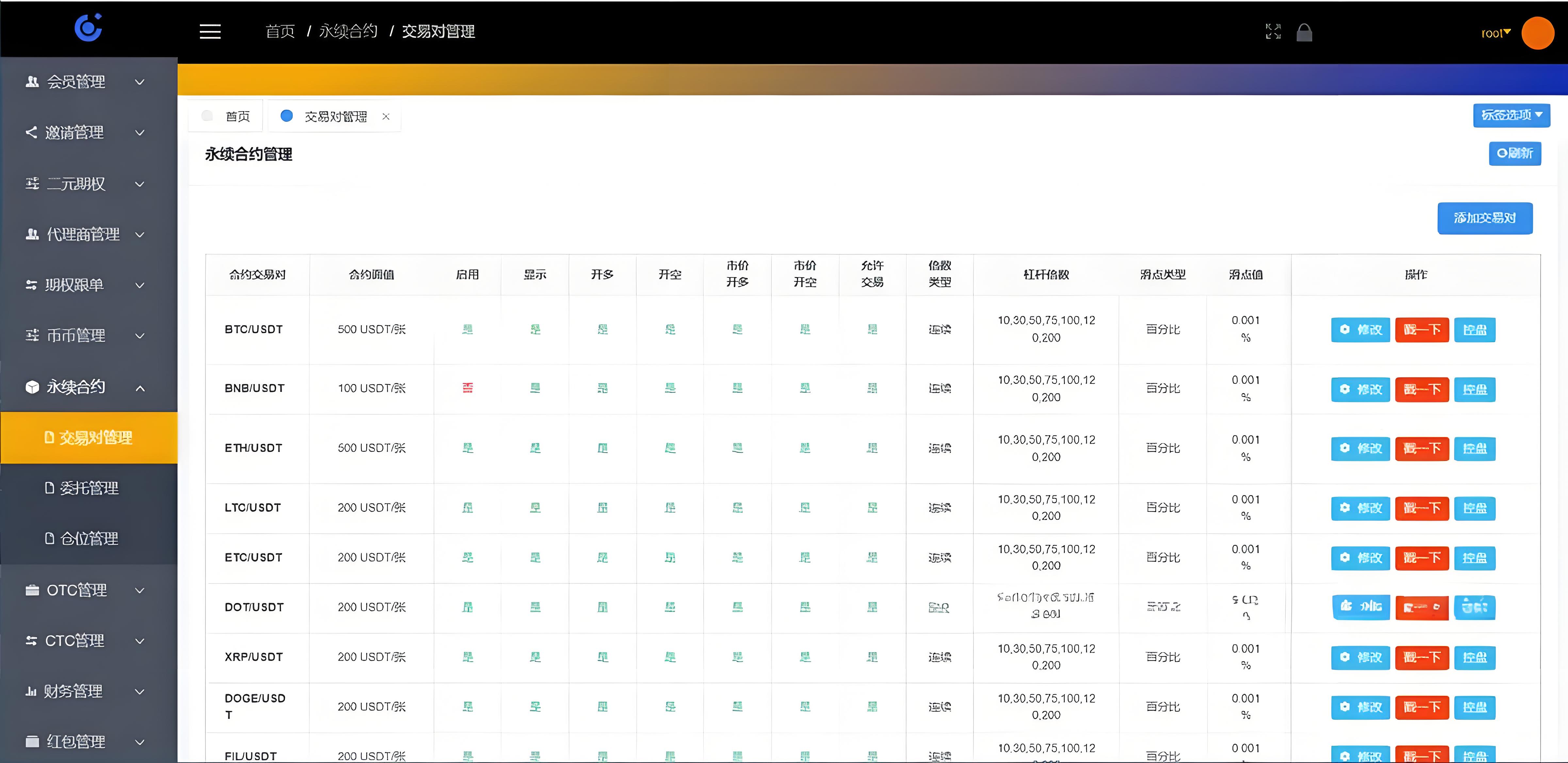Screen dimensions: 1568x763
Task: Open 仓位管理 in sidebar
Action: click(88, 539)
